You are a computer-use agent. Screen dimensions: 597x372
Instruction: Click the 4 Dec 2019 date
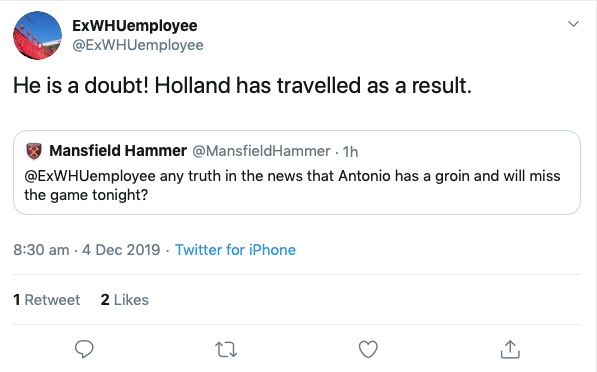click(121, 250)
